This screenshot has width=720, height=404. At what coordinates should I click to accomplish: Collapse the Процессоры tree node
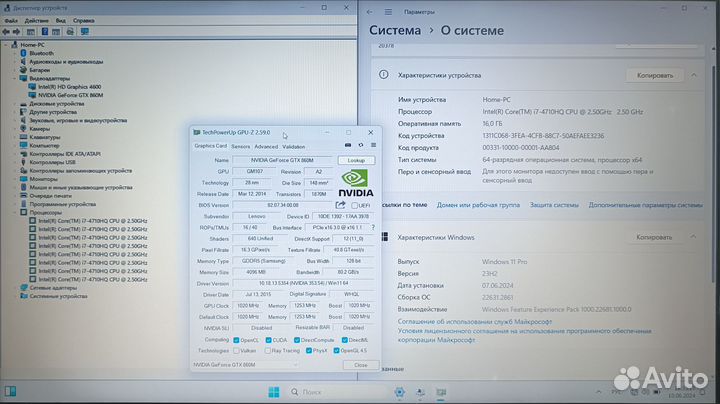click(x=15, y=213)
